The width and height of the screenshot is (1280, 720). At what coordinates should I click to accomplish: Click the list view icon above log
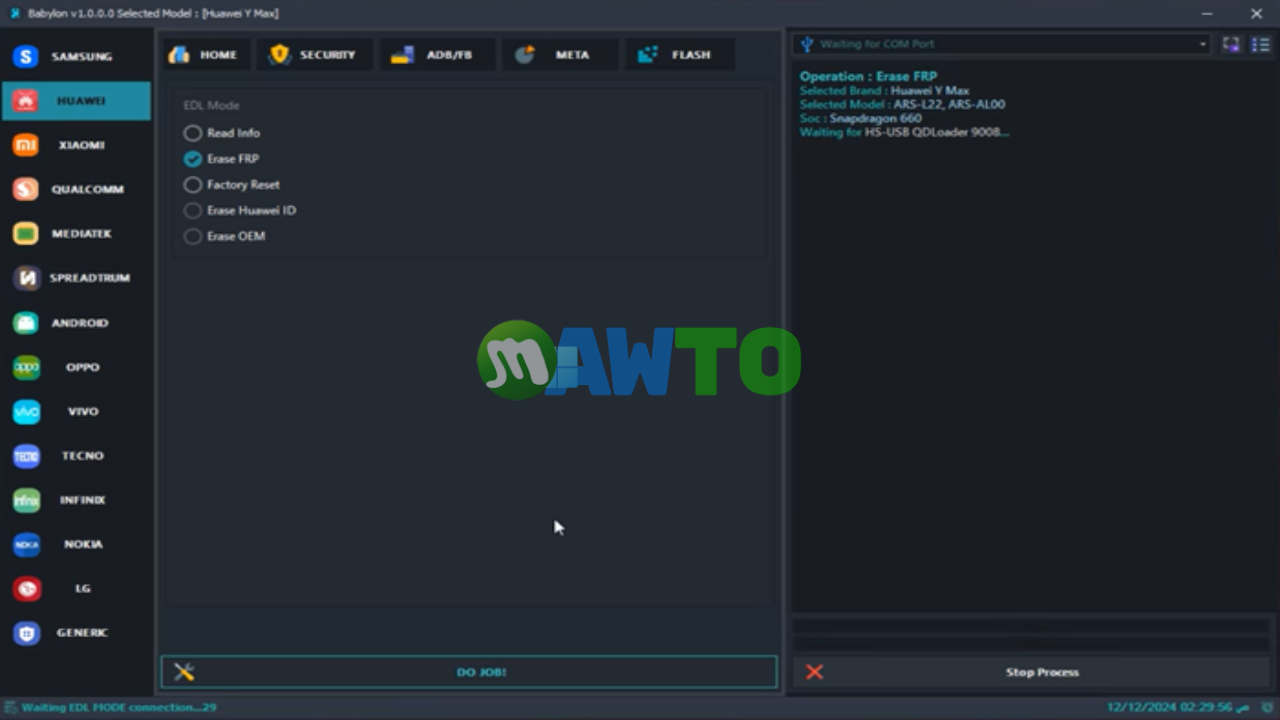(x=1260, y=44)
